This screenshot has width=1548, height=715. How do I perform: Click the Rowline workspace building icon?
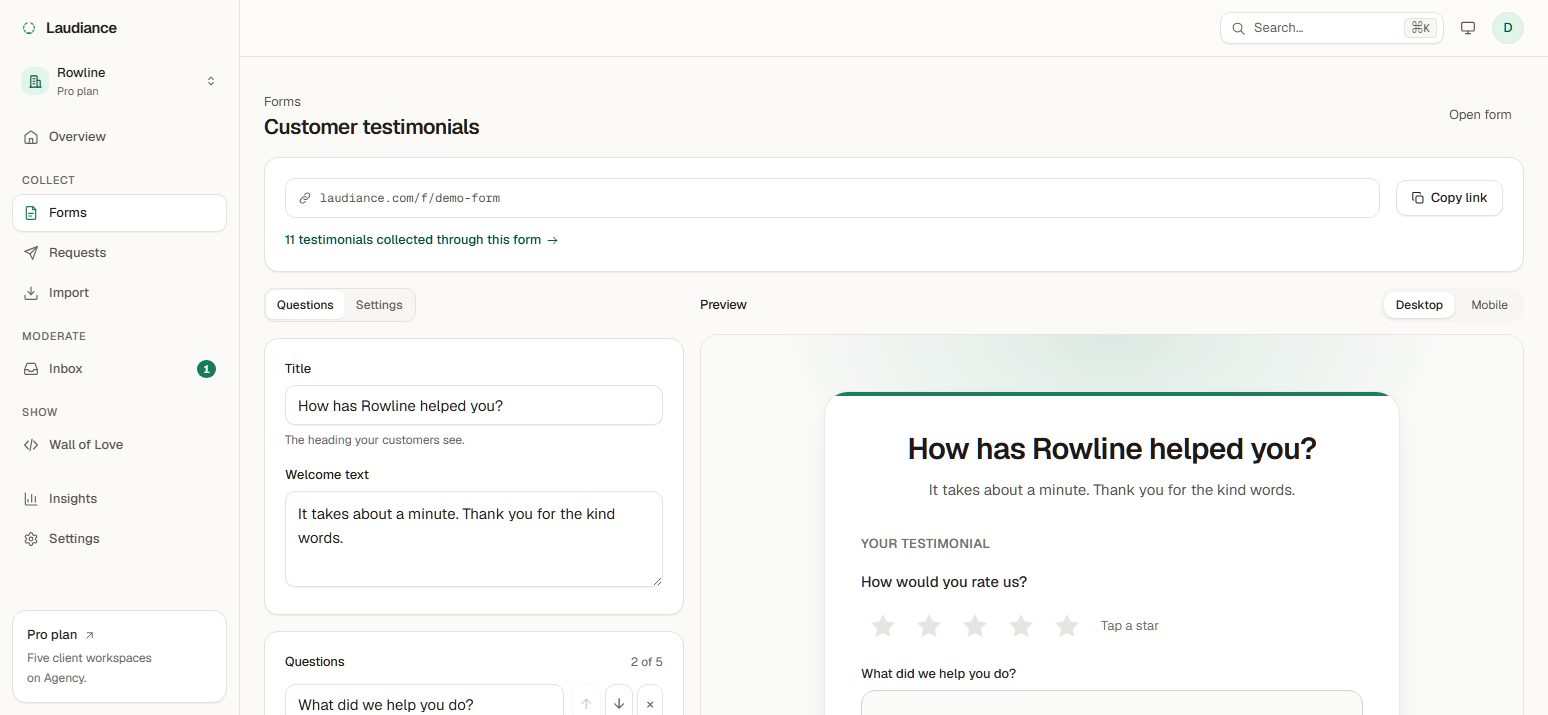pyautogui.click(x=35, y=81)
